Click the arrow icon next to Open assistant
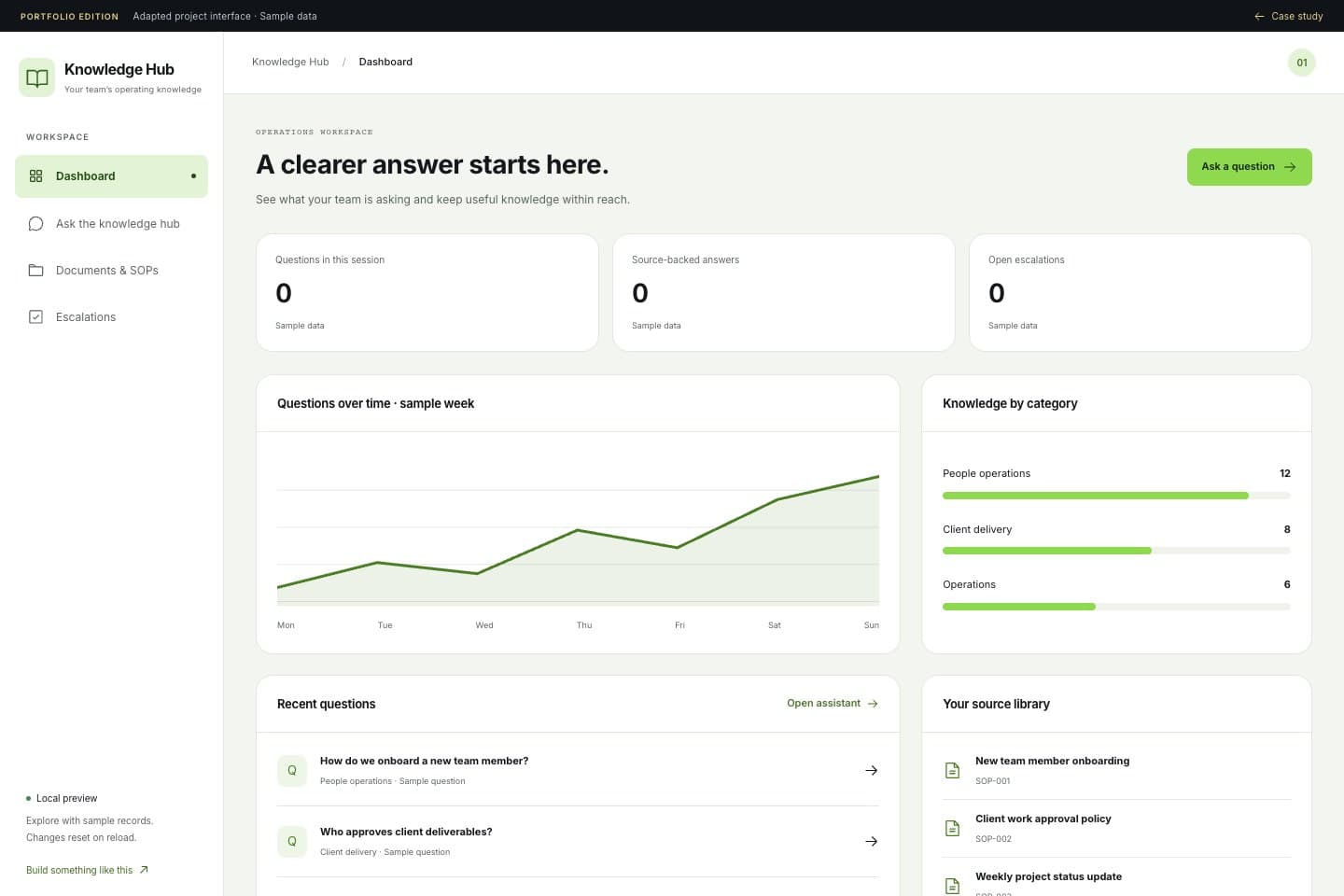Image resolution: width=1344 pixels, height=896 pixels. (x=873, y=704)
